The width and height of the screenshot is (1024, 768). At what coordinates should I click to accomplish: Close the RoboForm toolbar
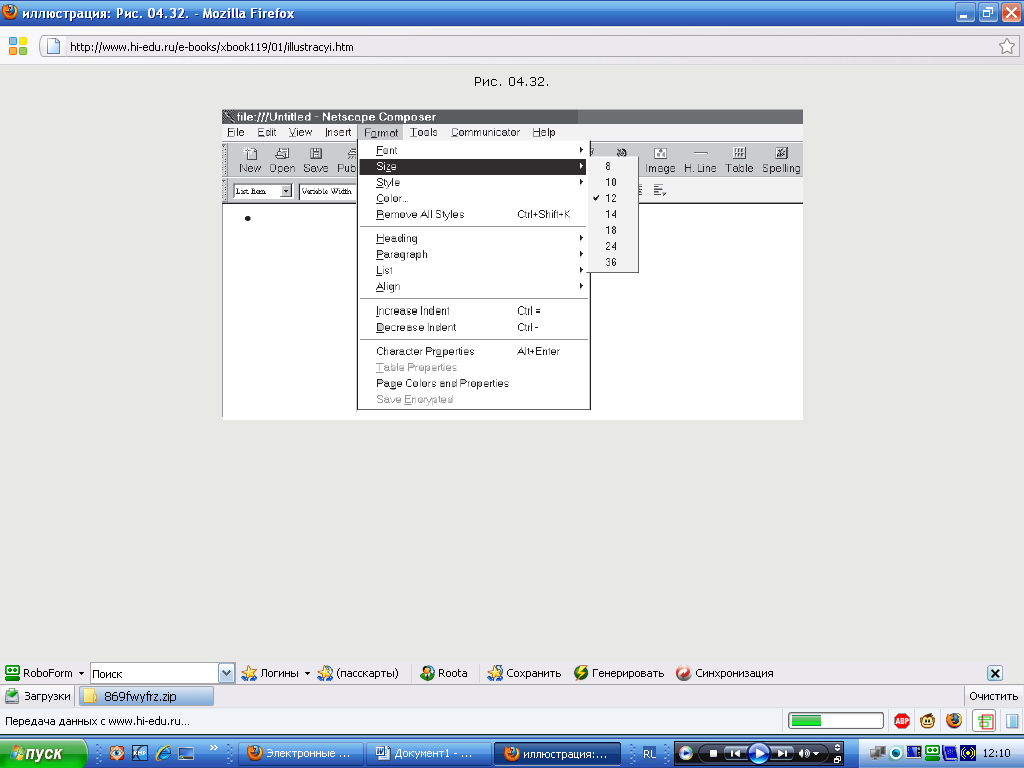point(995,673)
